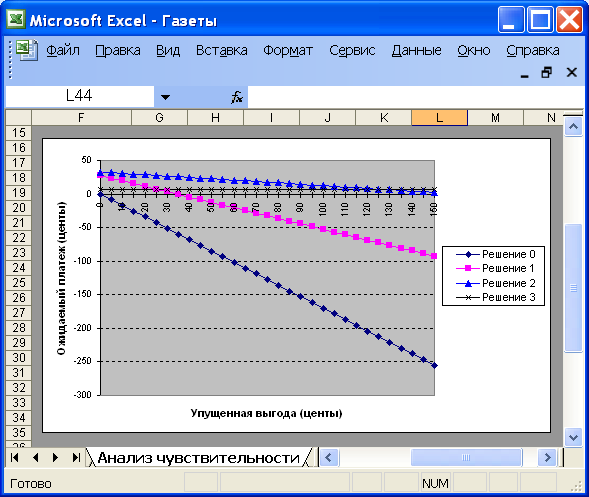Click legend entry Решение 0
The image size is (589, 497).
tap(496, 254)
